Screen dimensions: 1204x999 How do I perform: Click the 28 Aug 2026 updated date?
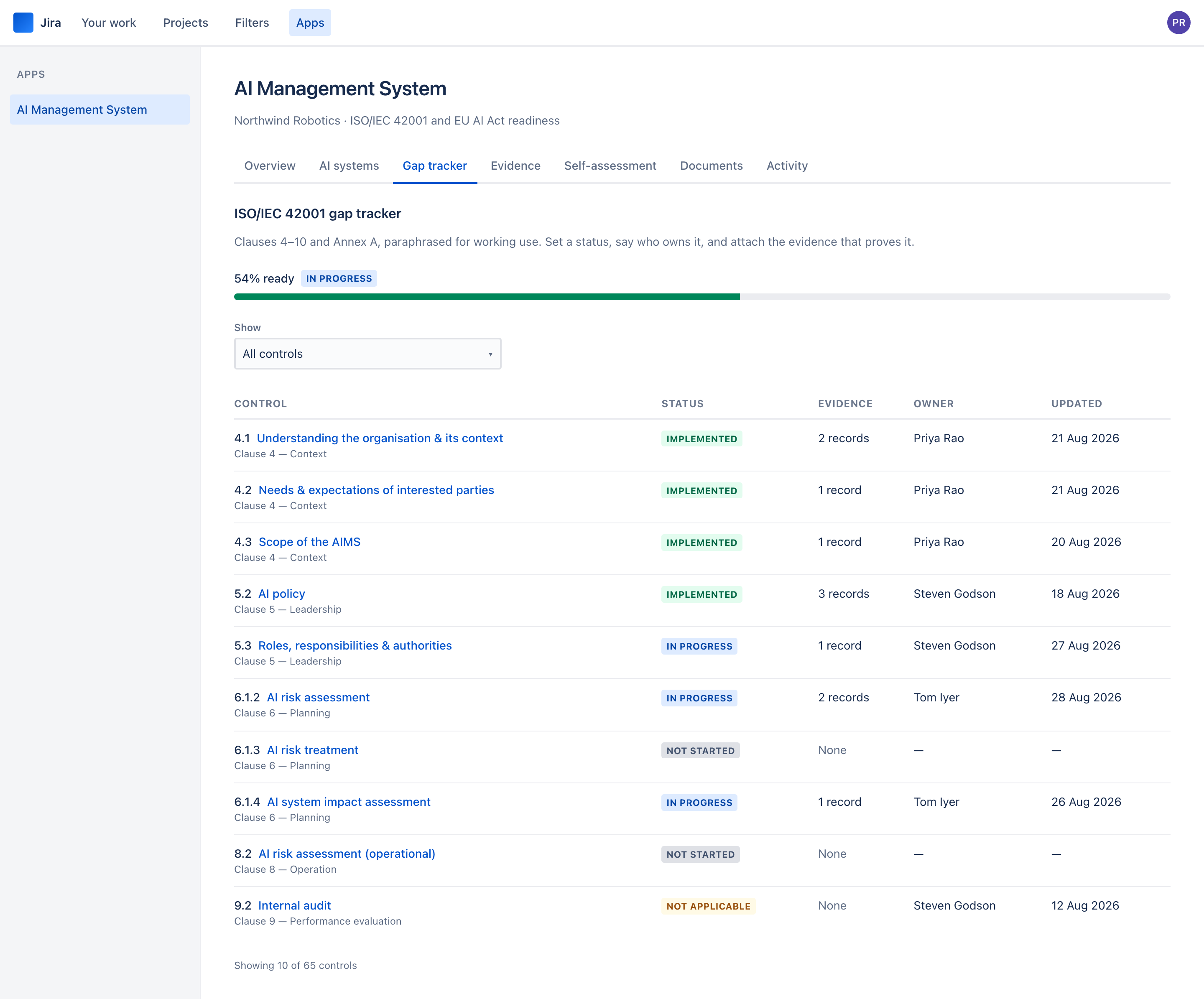1086,698
